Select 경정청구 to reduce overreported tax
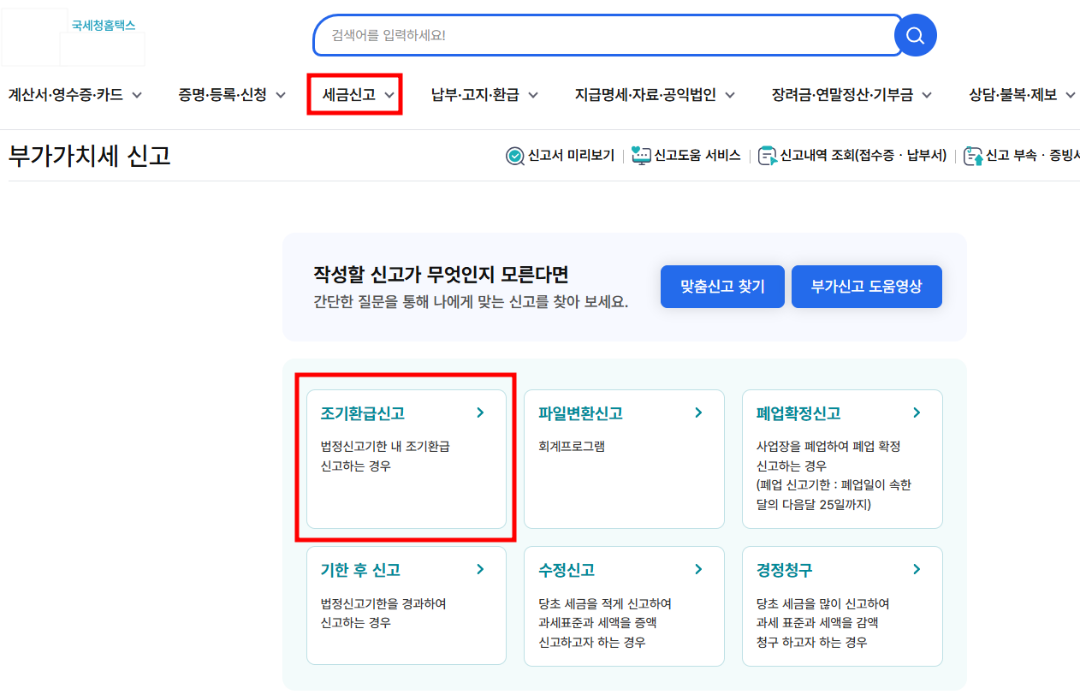This screenshot has width=1080, height=696. click(842, 605)
